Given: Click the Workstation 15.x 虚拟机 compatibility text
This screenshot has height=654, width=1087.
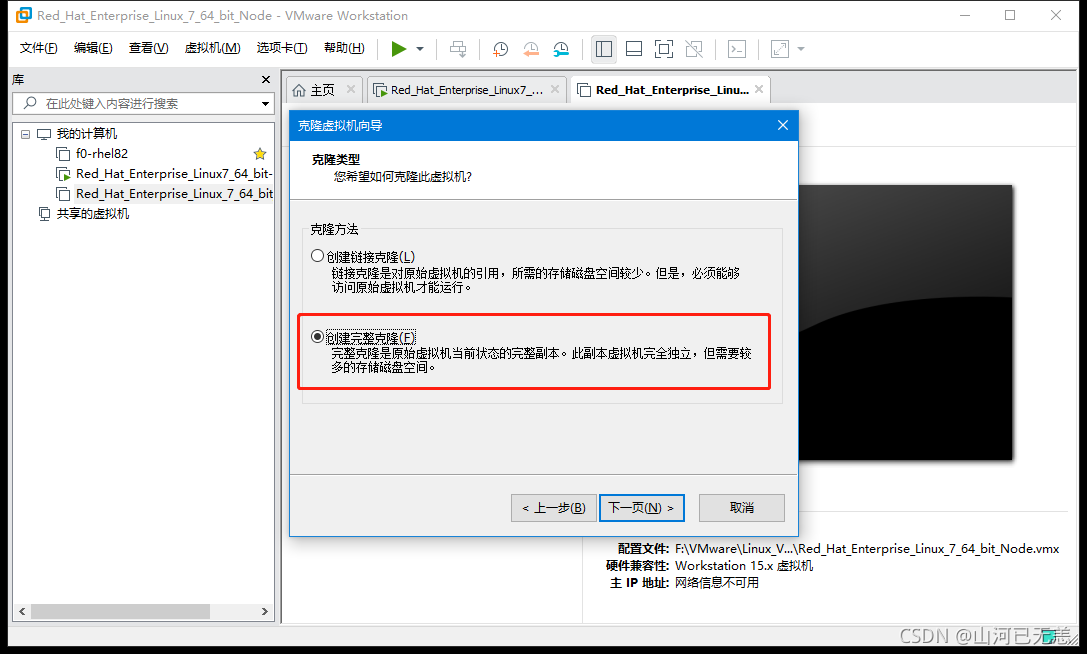Looking at the screenshot, I should [744, 566].
